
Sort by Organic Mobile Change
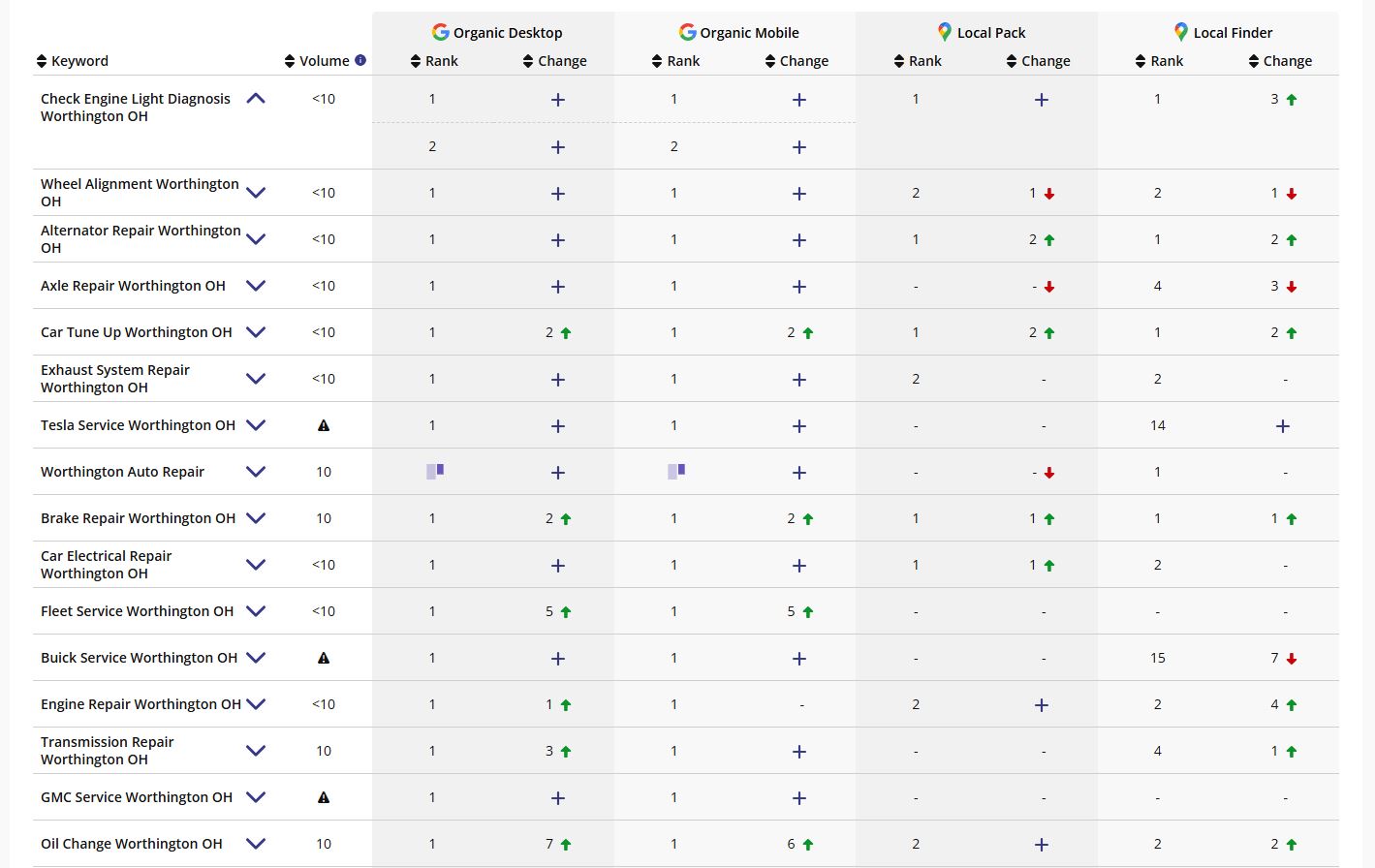click(x=770, y=61)
